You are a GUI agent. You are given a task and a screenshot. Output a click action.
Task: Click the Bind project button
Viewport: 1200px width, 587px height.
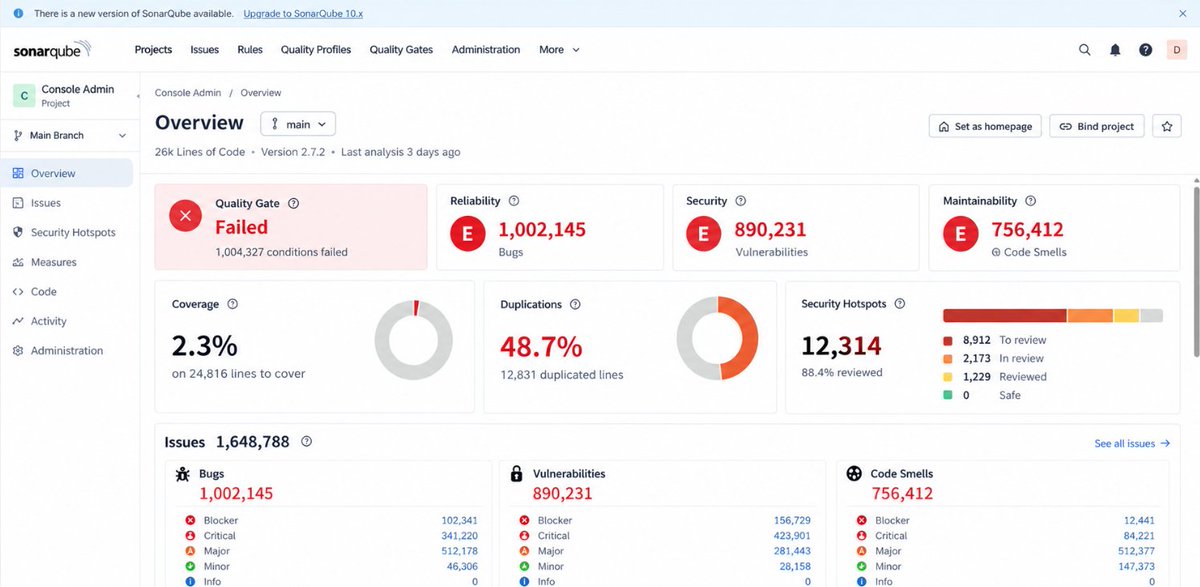click(1097, 127)
